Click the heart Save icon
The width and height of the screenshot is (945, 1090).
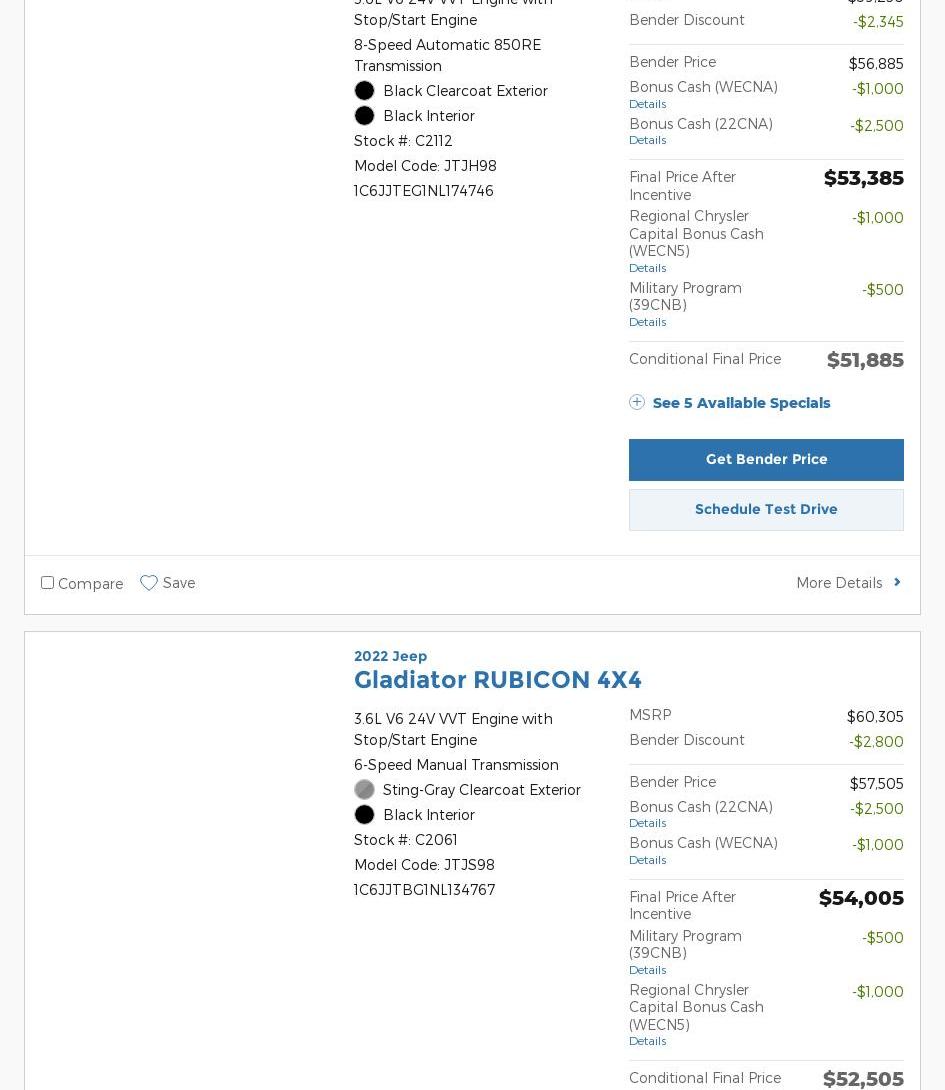pyautogui.click(x=149, y=583)
